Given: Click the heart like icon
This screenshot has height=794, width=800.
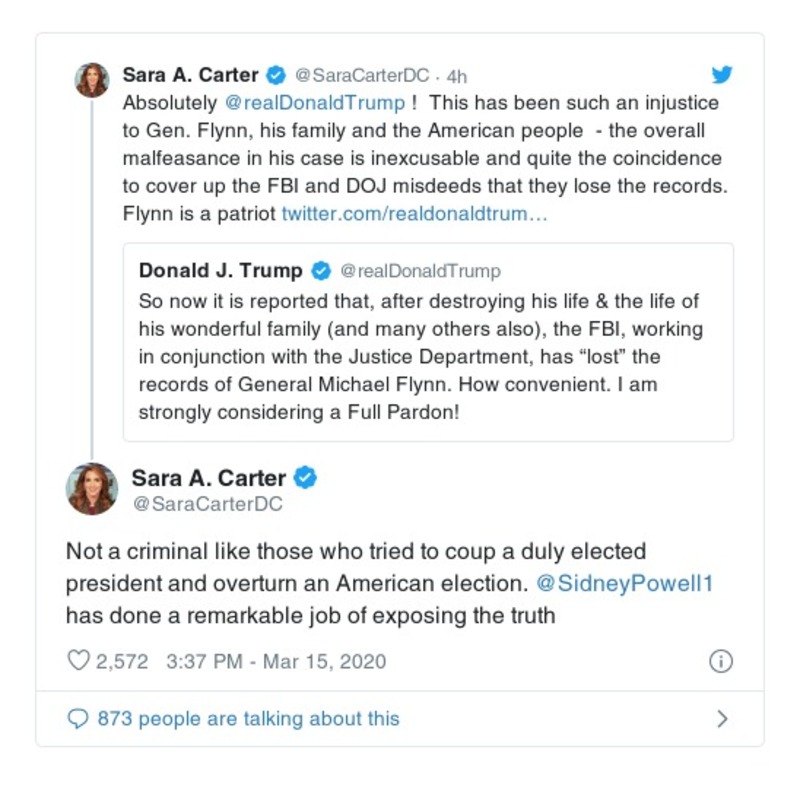Looking at the screenshot, I should click(78, 661).
